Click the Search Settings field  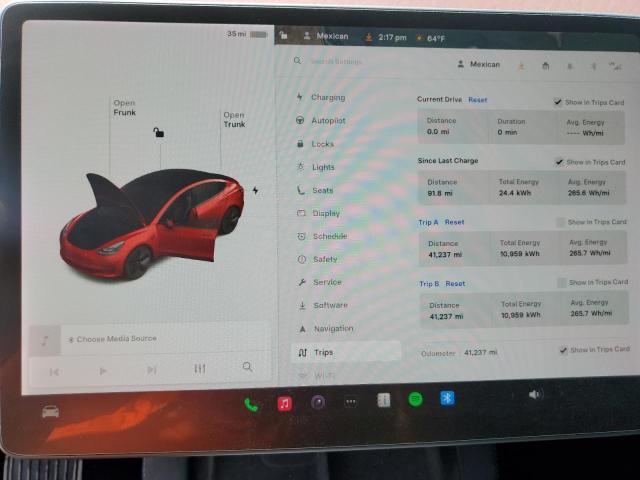(x=336, y=62)
